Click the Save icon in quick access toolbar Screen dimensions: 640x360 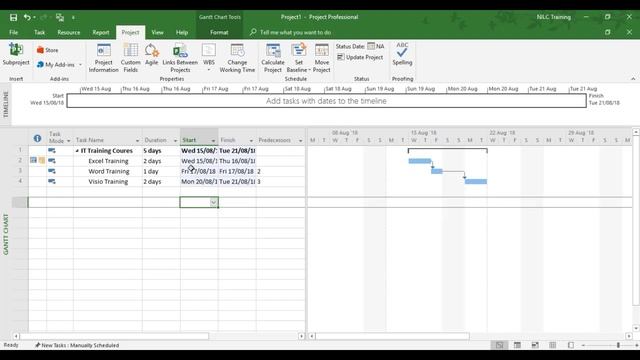[13, 17]
